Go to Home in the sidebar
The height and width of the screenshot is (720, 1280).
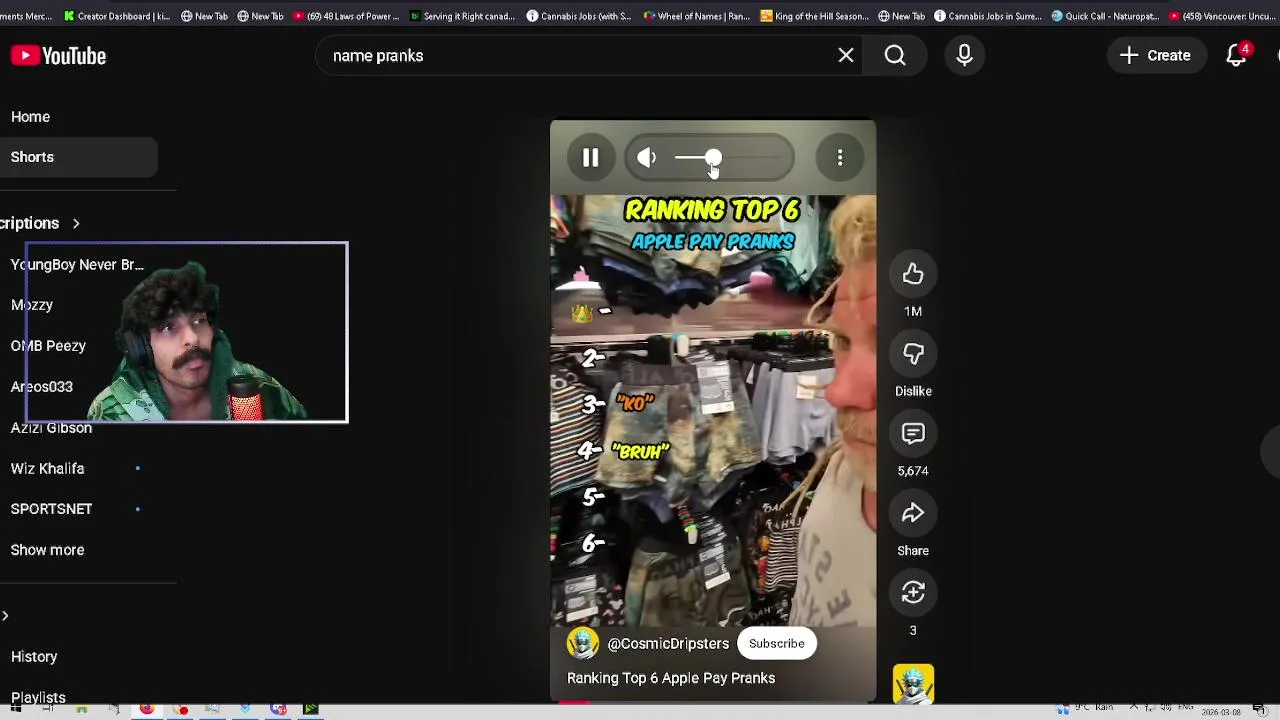pyautogui.click(x=30, y=117)
